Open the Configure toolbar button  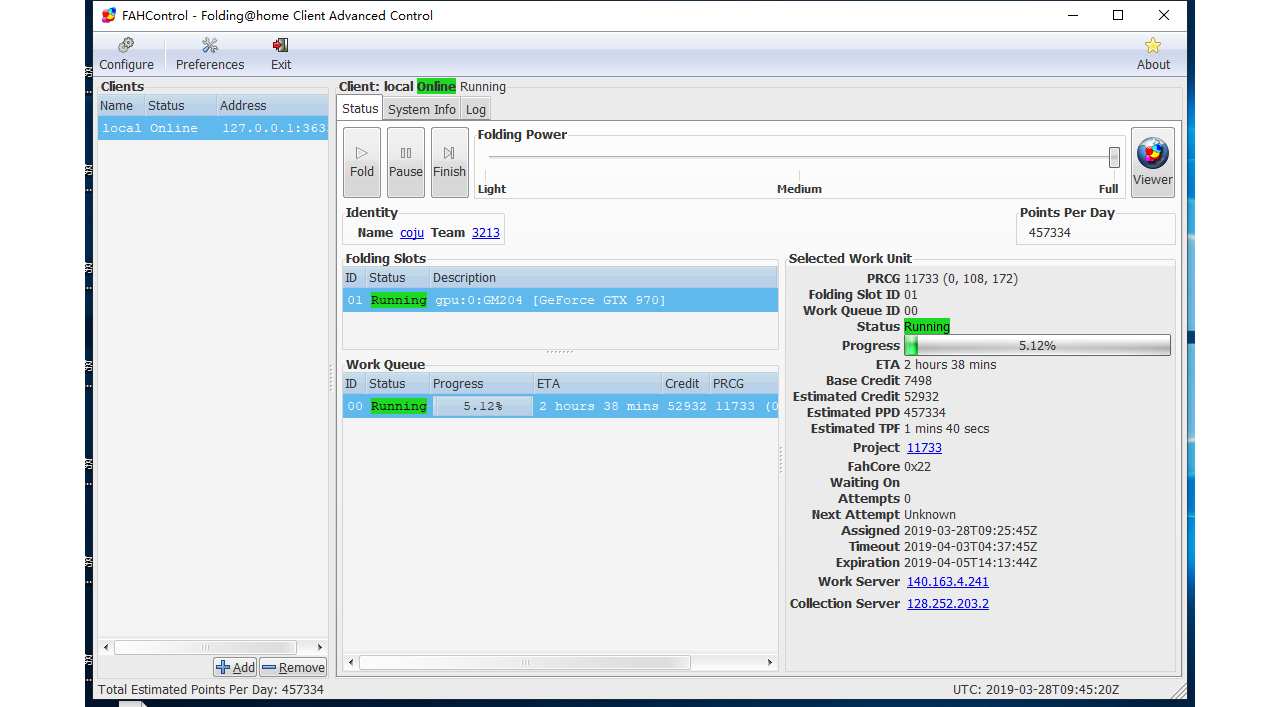(x=126, y=54)
